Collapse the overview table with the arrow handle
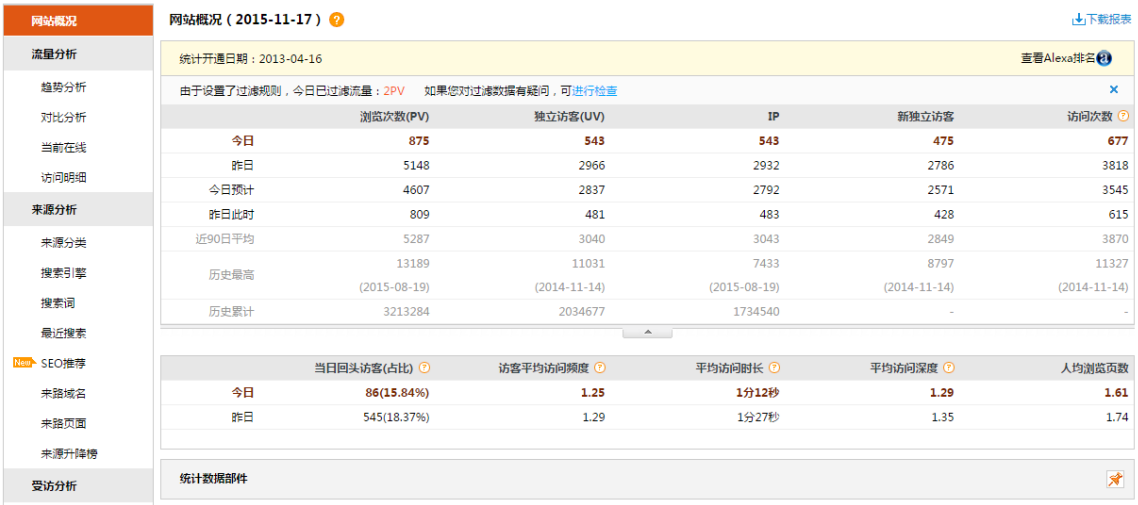The image size is (1138, 505). [647, 332]
